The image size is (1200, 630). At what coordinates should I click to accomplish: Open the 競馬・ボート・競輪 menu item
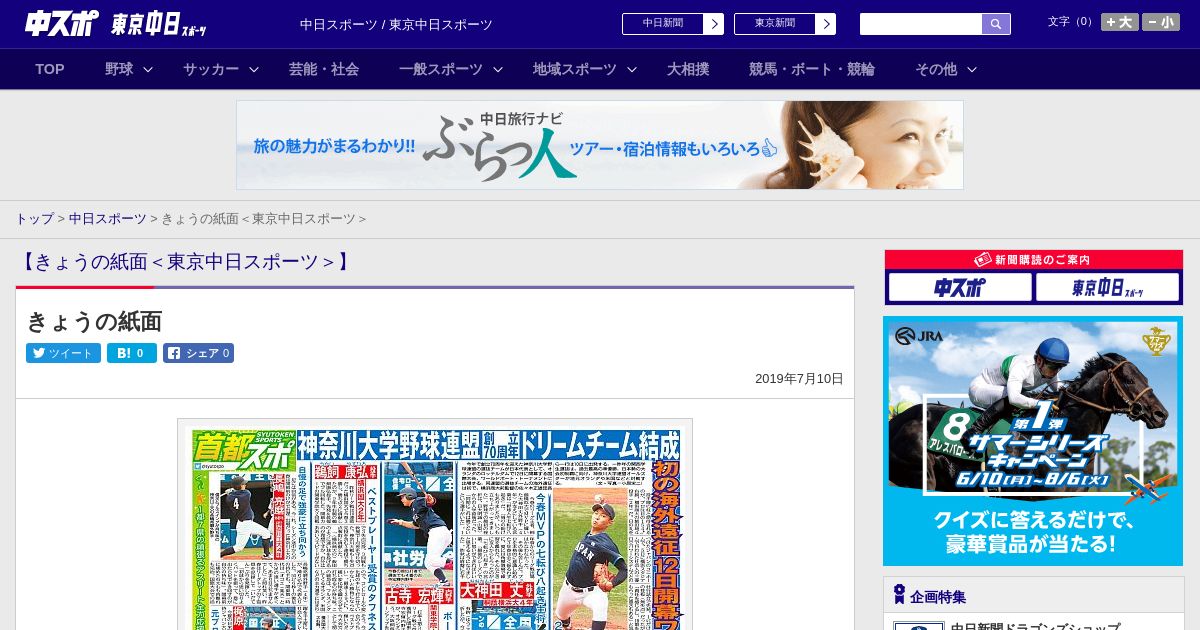pyautogui.click(x=812, y=69)
